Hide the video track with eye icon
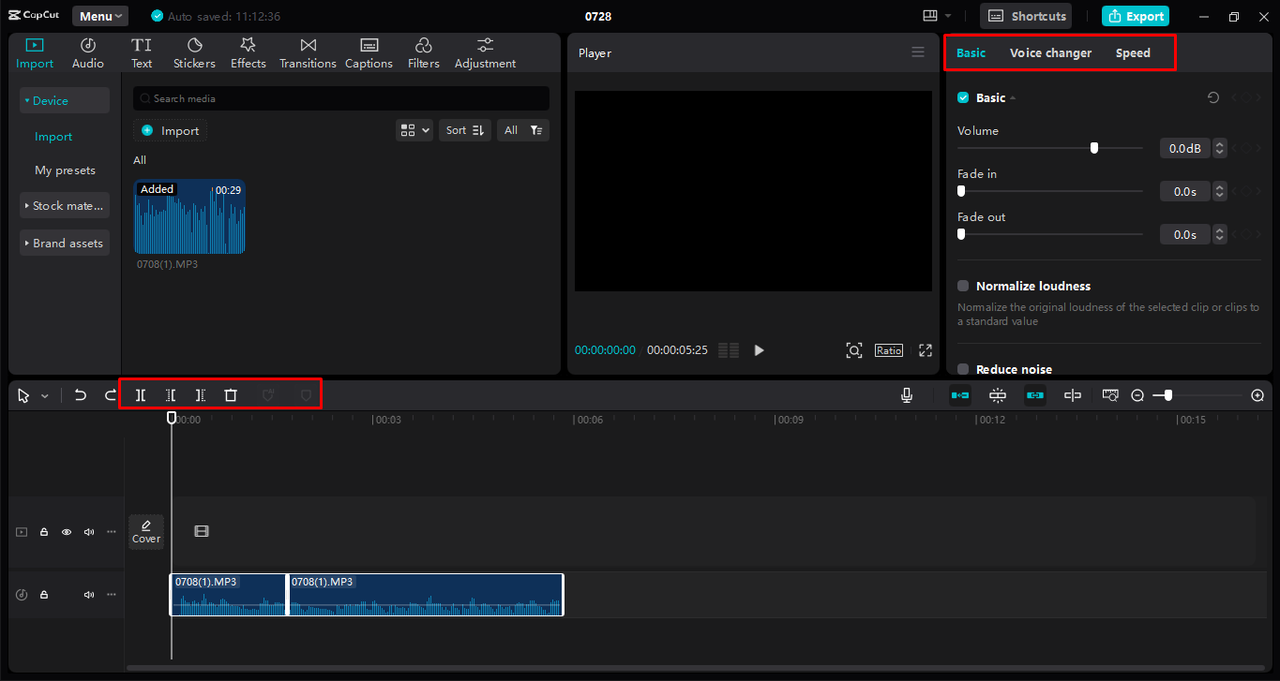The image size is (1280, 681). pos(66,532)
